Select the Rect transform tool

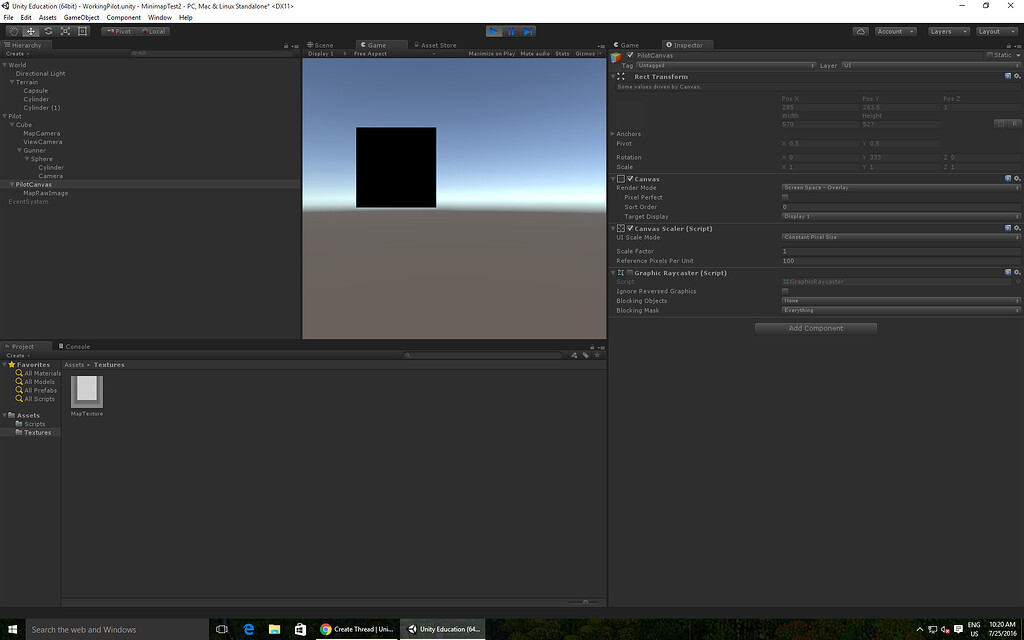pyautogui.click(x=82, y=31)
